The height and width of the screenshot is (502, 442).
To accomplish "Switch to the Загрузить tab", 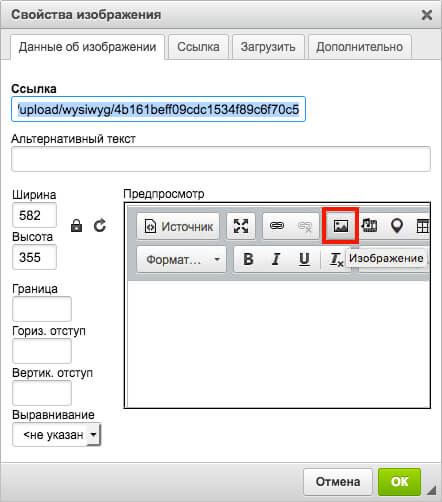I will (x=268, y=47).
